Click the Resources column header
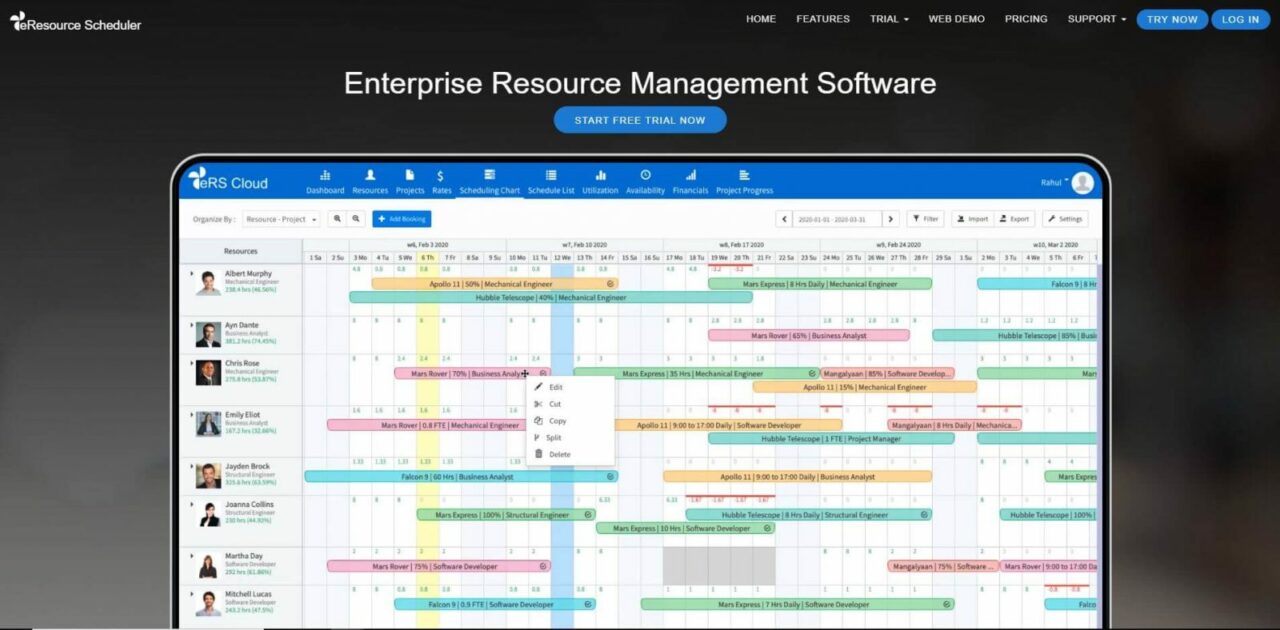1280x630 pixels. [241, 251]
